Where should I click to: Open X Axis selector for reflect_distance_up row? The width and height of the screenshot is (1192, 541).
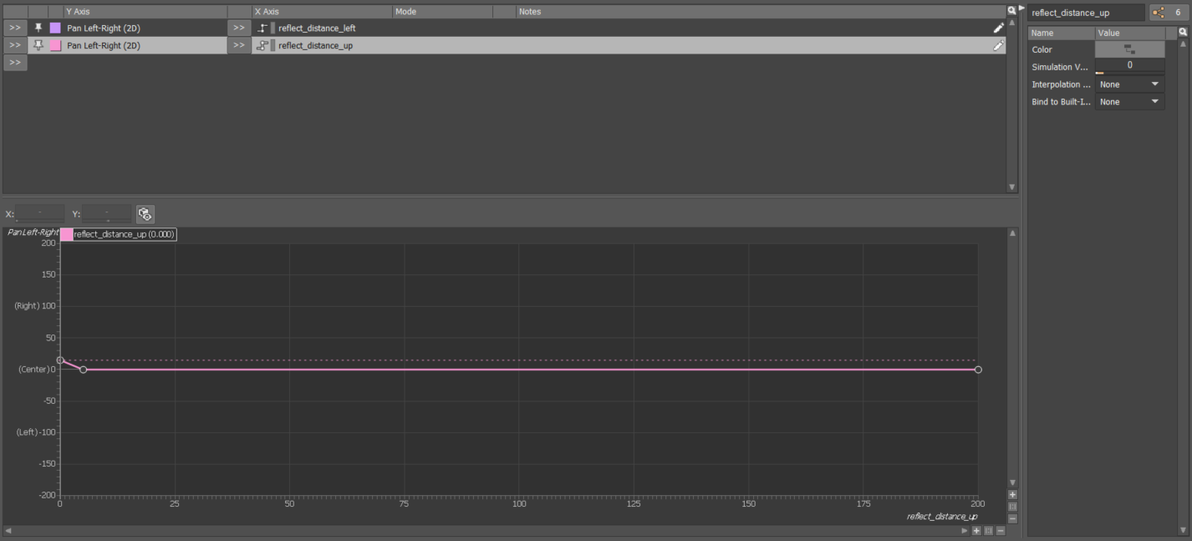(x=239, y=46)
